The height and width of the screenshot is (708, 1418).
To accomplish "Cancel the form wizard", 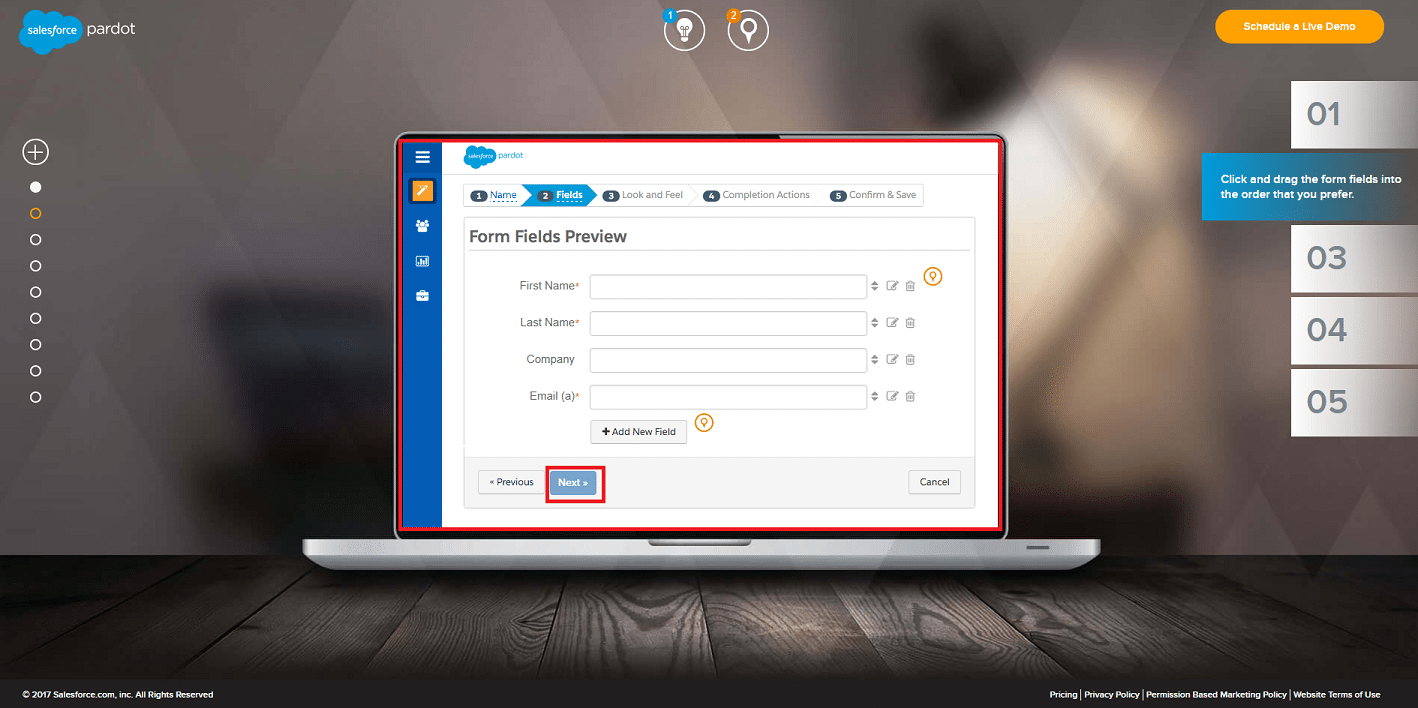I will click(x=935, y=482).
